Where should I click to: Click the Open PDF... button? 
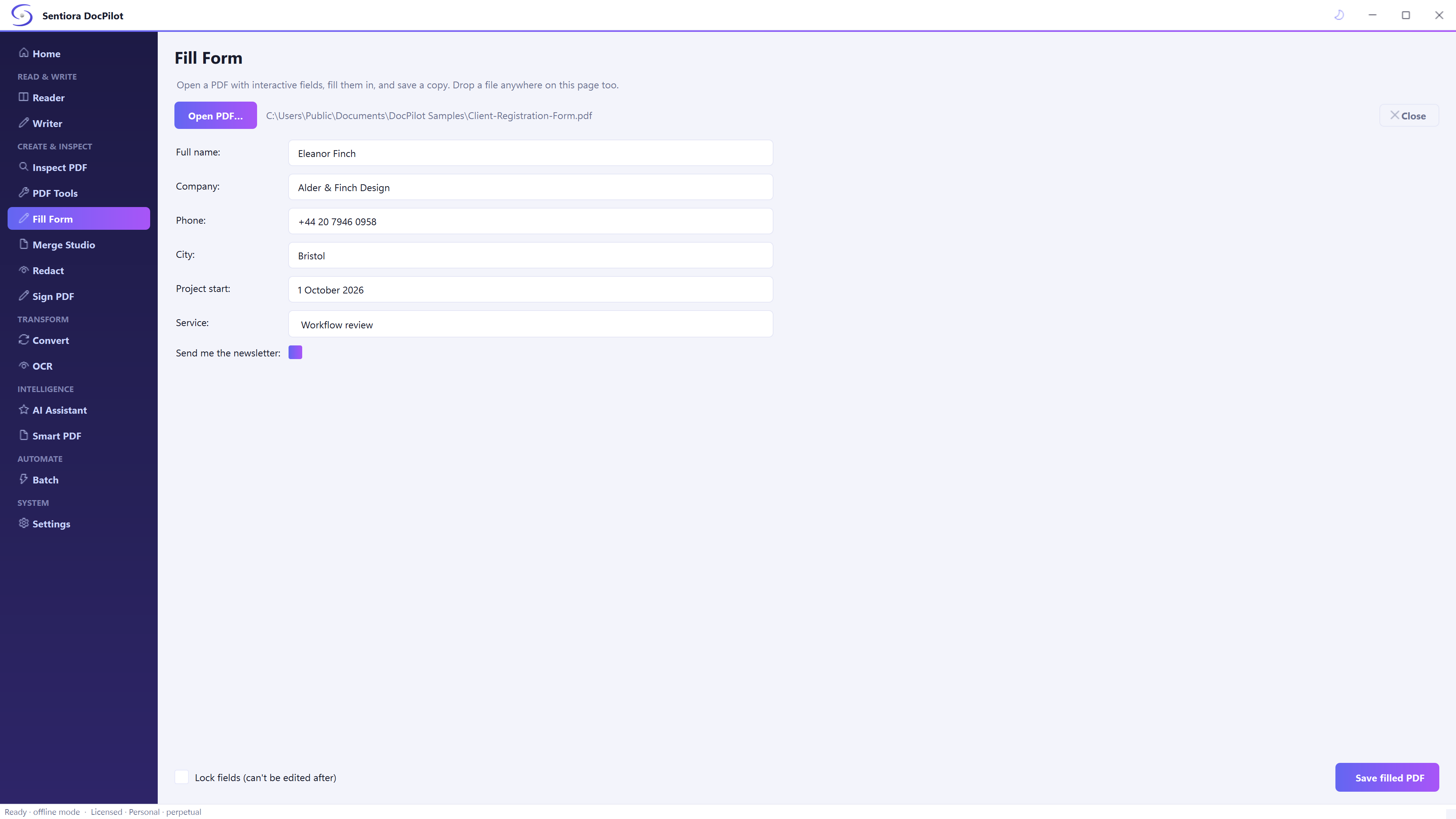215,115
